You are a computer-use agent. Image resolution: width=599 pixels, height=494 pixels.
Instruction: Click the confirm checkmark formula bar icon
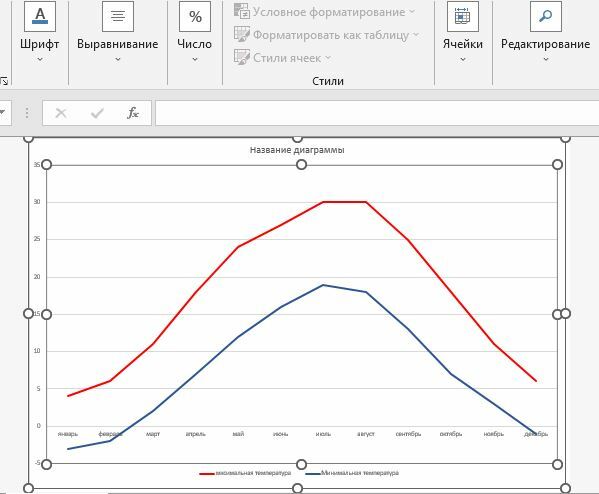click(x=97, y=113)
